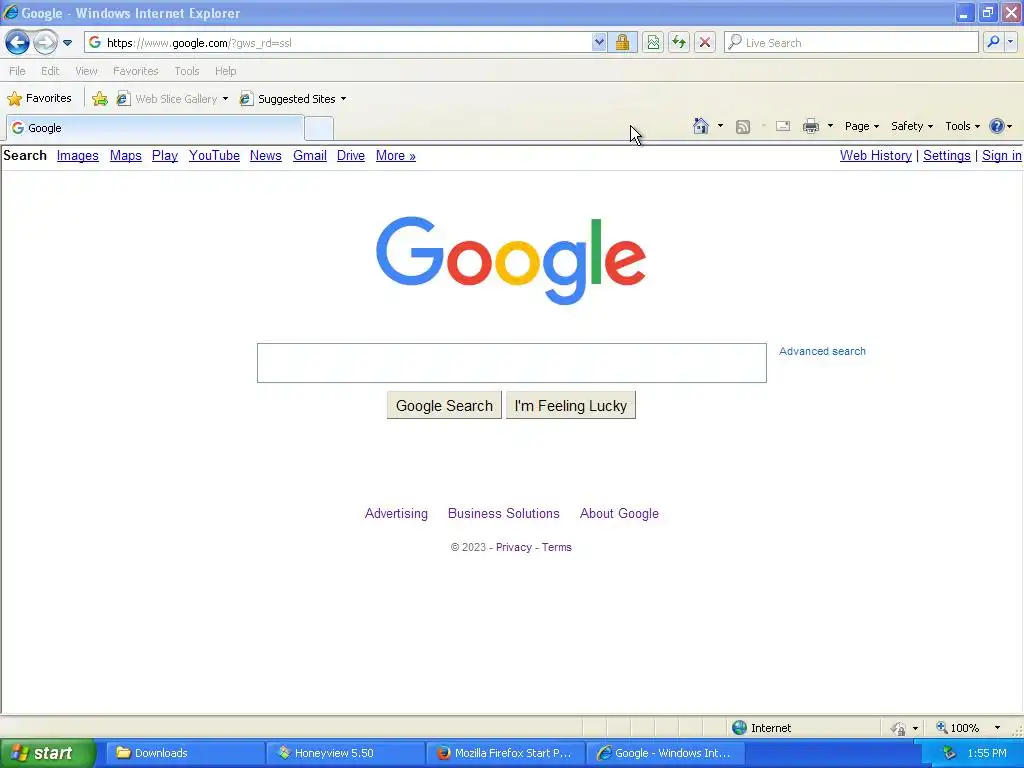Image resolution: width=1024 pixels, height=768 pixels.
Task: Click the Google search text box
Action: pyautogui.click(x=511, y=363)
